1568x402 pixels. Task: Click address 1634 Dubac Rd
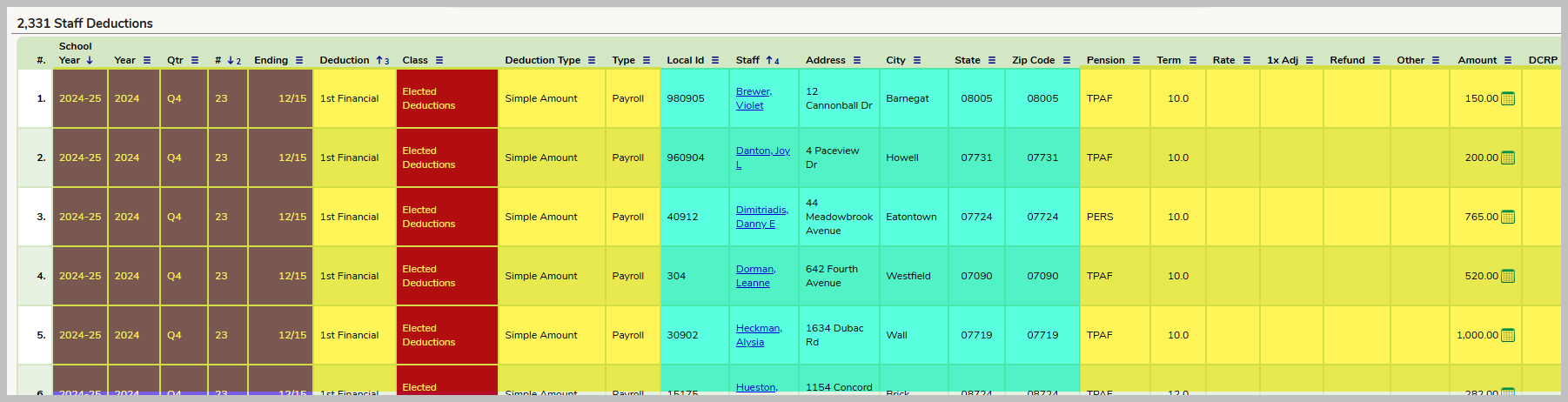834,335
